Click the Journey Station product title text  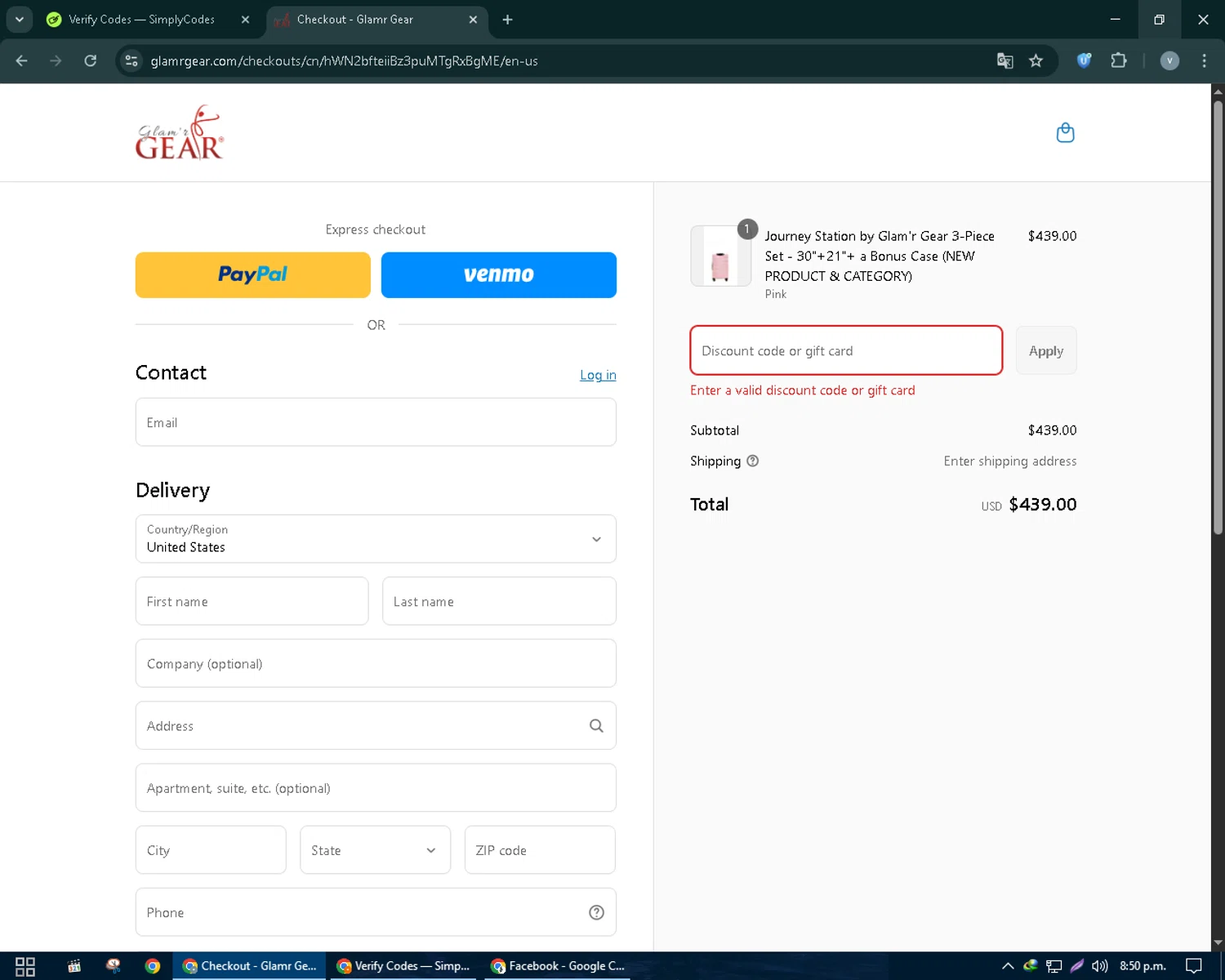point(880,256)
